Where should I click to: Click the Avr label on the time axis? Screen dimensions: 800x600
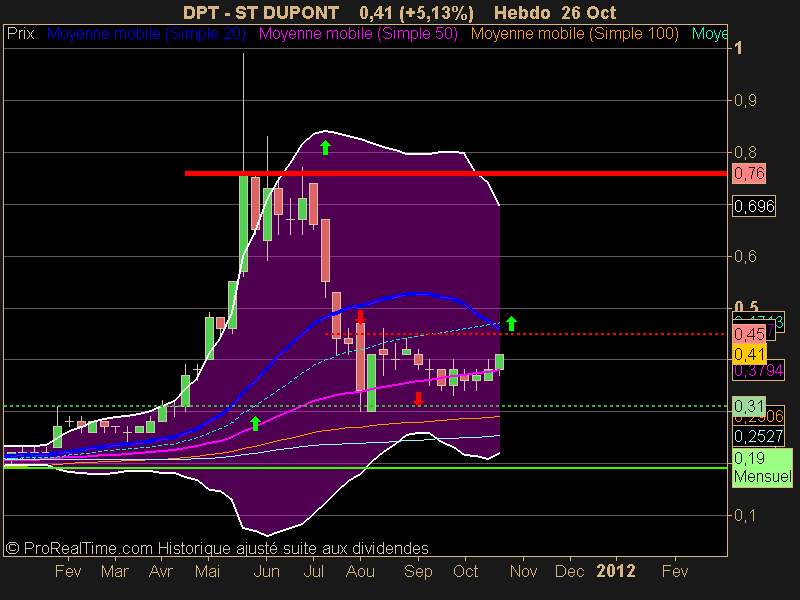[160, 571]
